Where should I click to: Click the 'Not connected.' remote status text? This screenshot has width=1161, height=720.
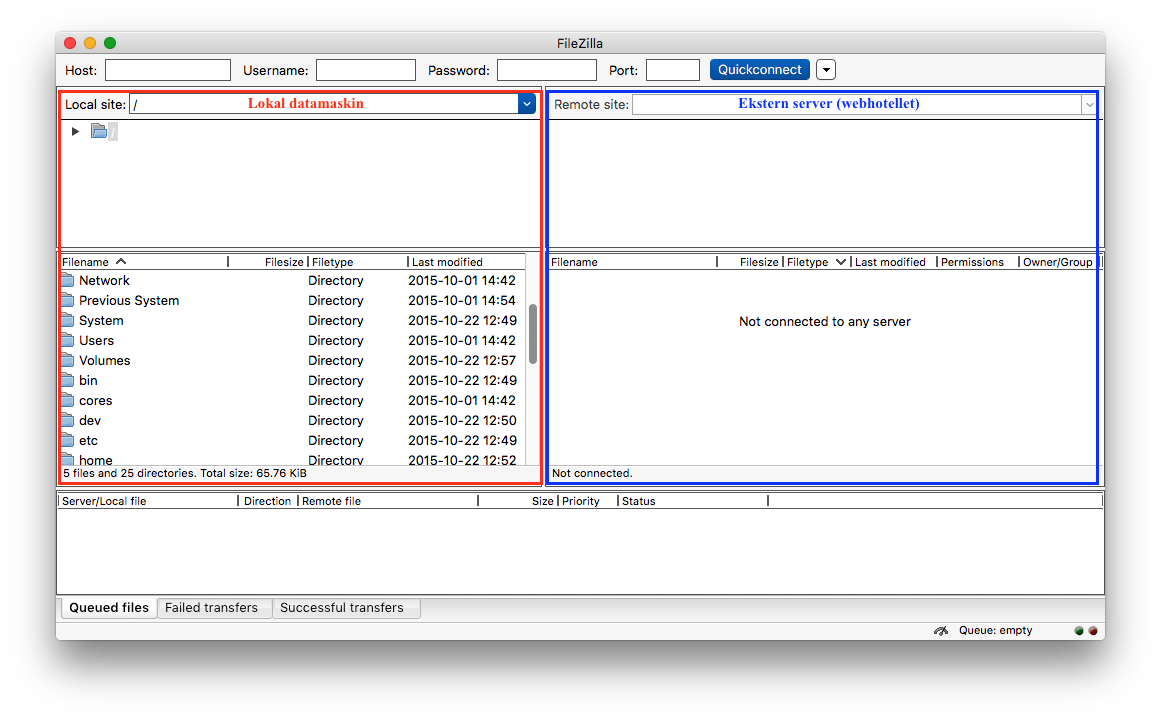pos(592,473)
